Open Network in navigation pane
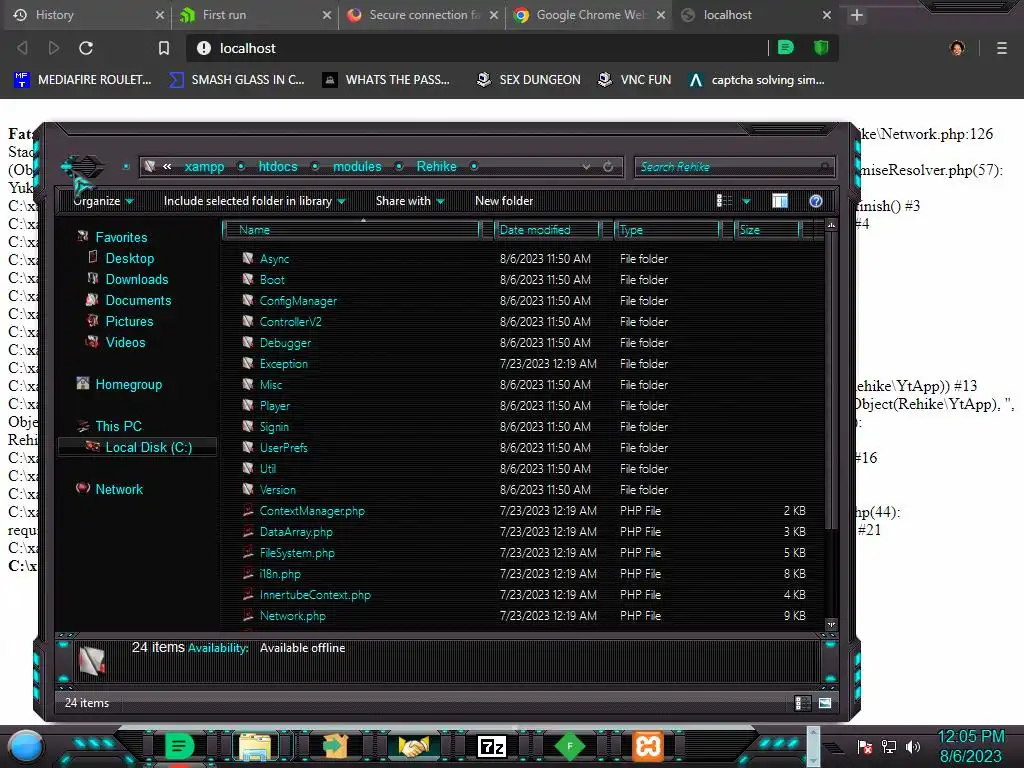 click(119, 489)
